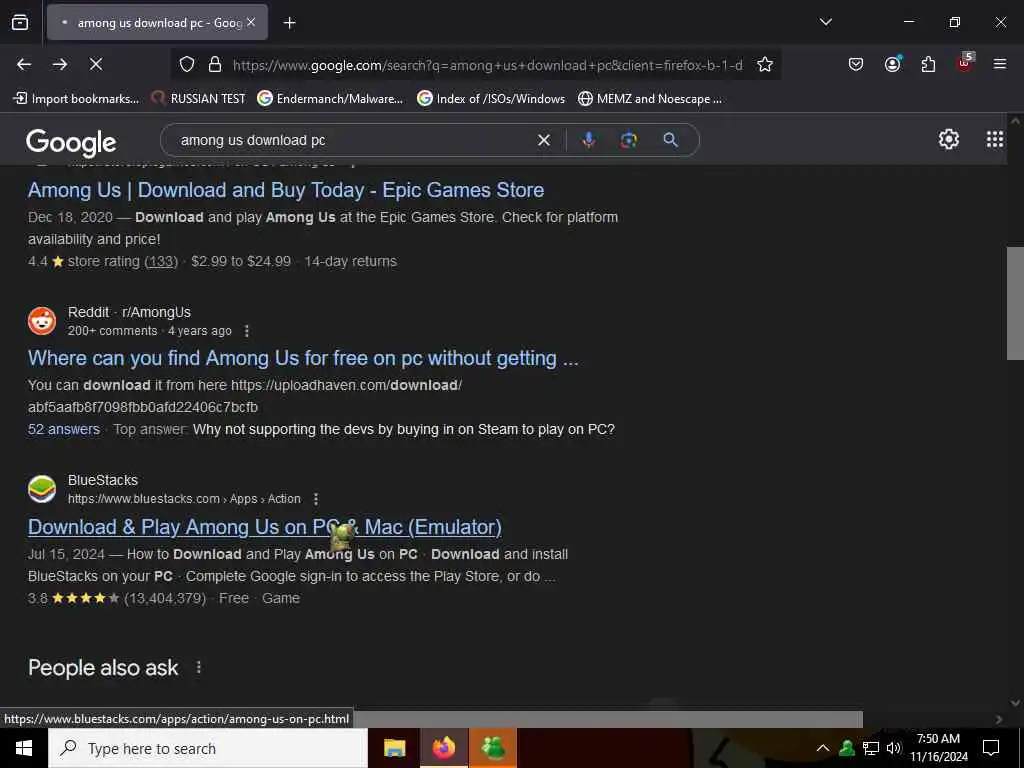This screenshot has height=768, width=1024.
Task: Open the list all tabs chevron
Action: (x=825, y=22)
